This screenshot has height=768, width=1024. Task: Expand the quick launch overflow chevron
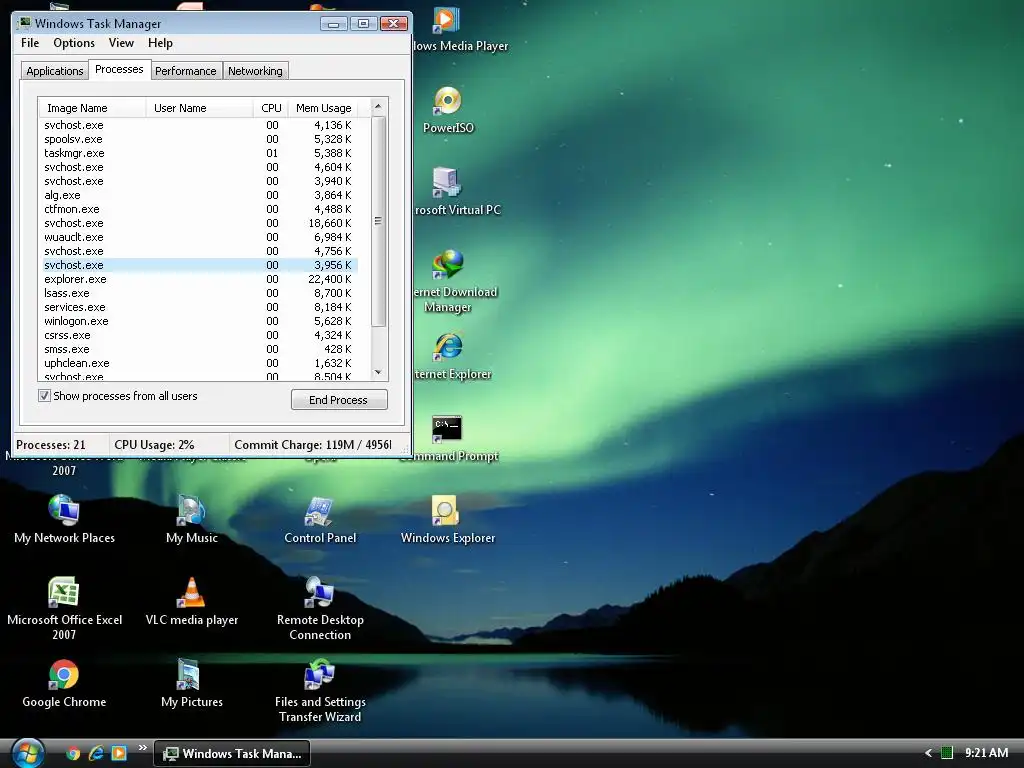142,748
